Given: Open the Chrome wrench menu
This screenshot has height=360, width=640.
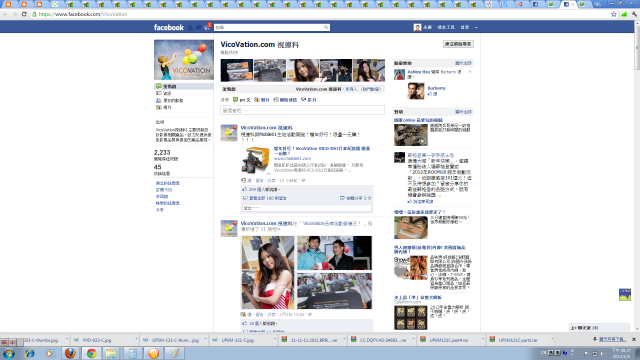Looking at the screenshot, I should [x=634, y=14].
